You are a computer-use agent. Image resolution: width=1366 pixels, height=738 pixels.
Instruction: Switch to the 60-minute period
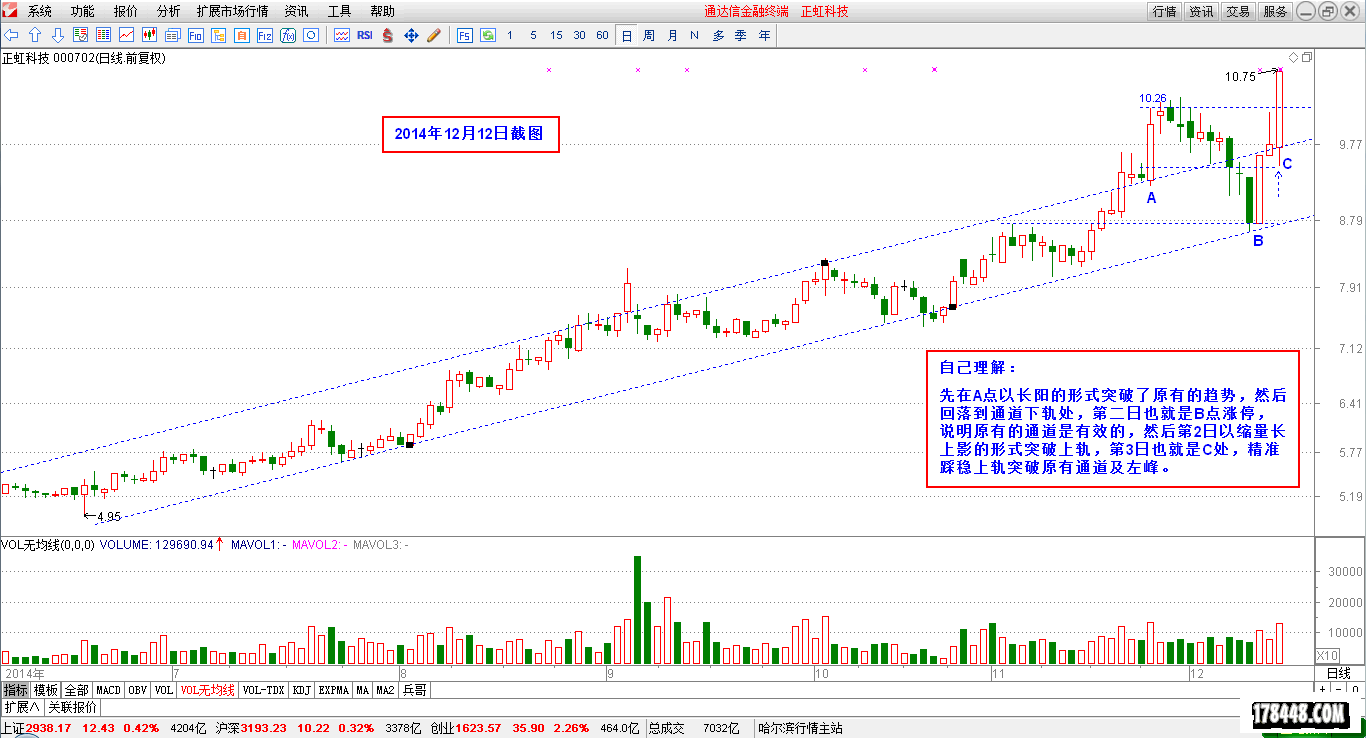click(602, 35)
